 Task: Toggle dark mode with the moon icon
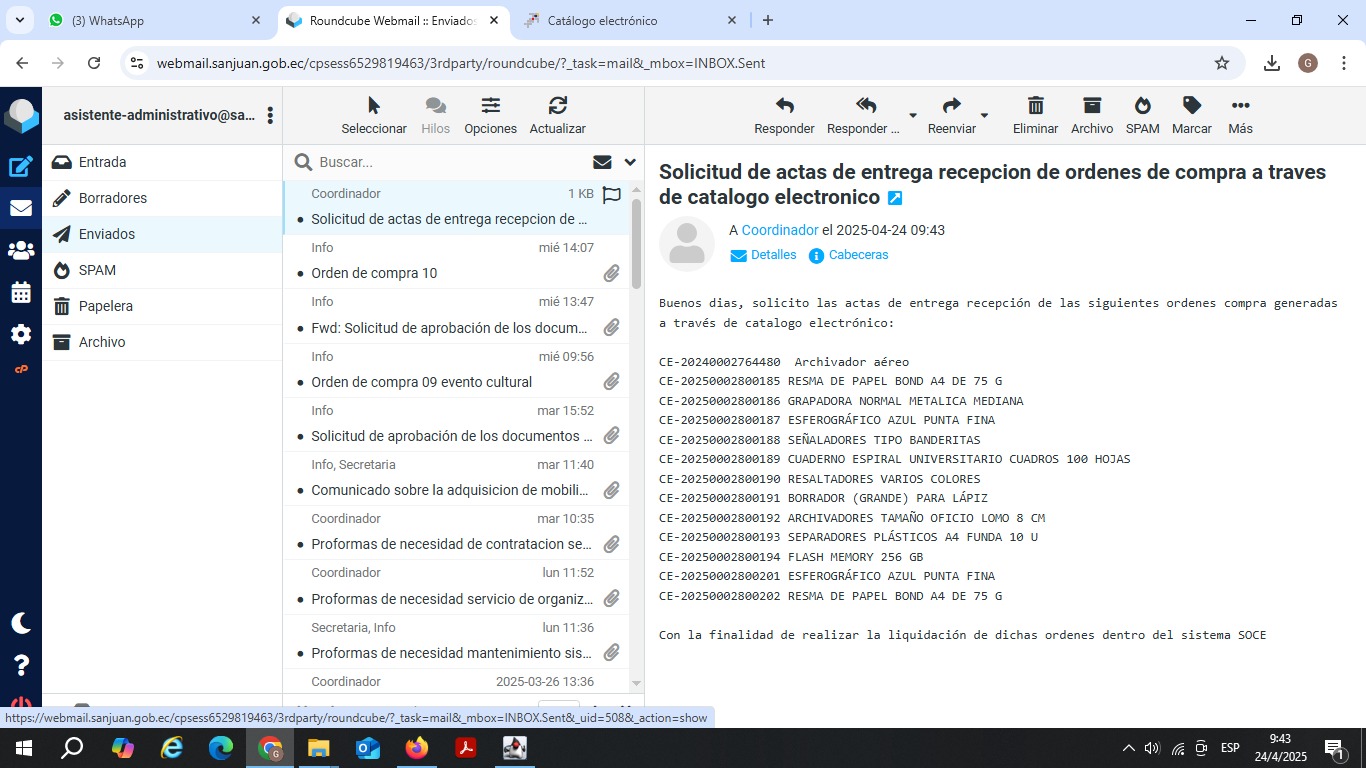click(x=21, y=623)
